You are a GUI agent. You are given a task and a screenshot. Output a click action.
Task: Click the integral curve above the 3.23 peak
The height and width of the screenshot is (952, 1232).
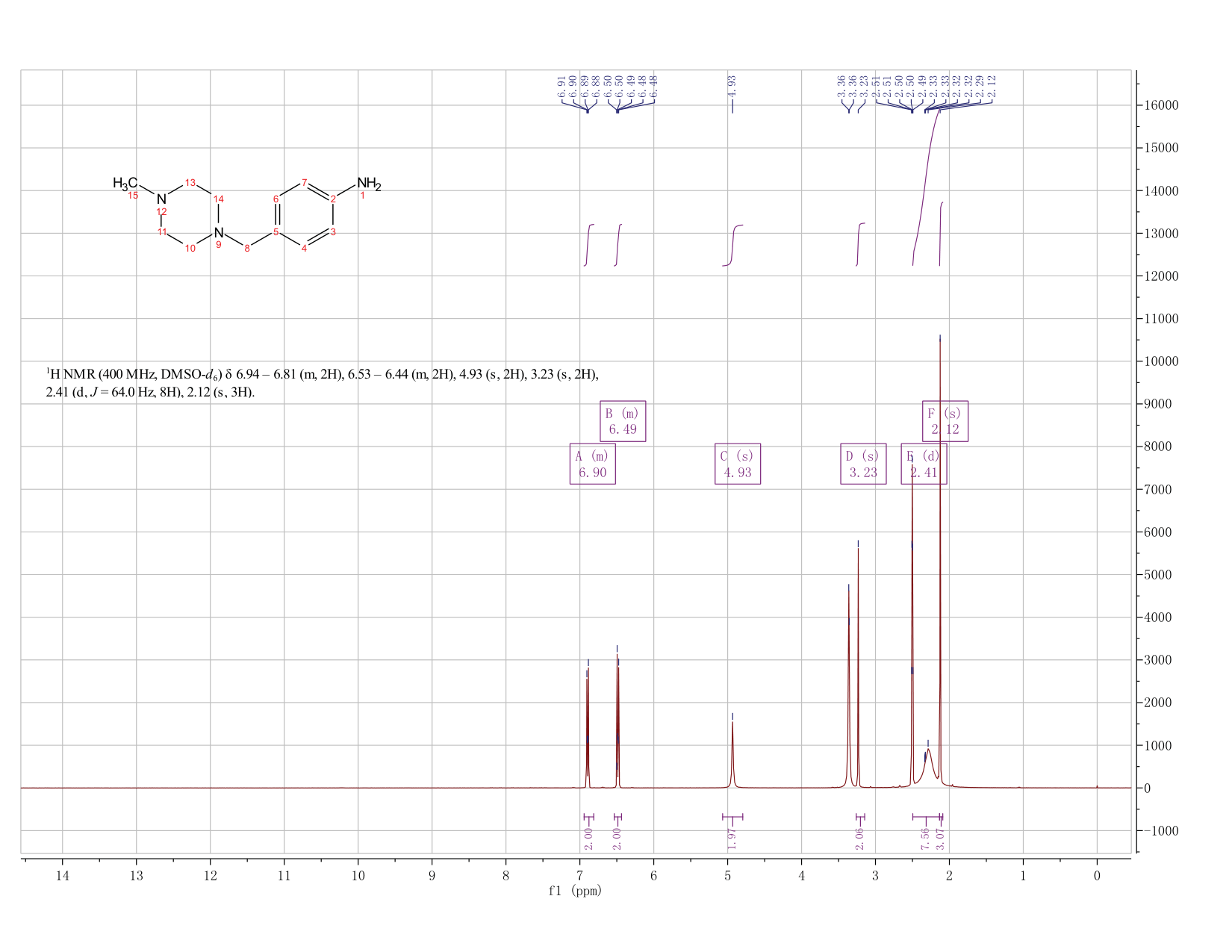tap(859, 243)
